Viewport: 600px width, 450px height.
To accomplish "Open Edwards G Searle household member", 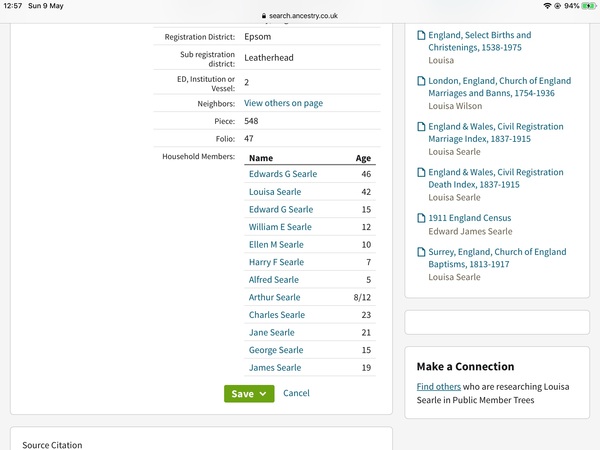I will click(283, 174).
